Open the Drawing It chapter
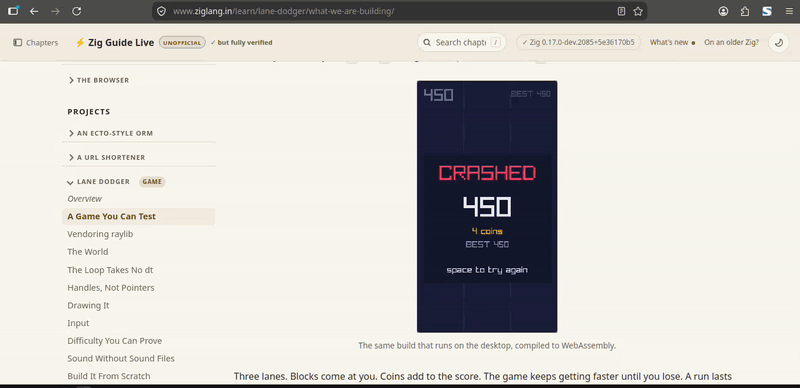Image resolution: width=800 pixels, height=388 pixels. pos(88,305)
